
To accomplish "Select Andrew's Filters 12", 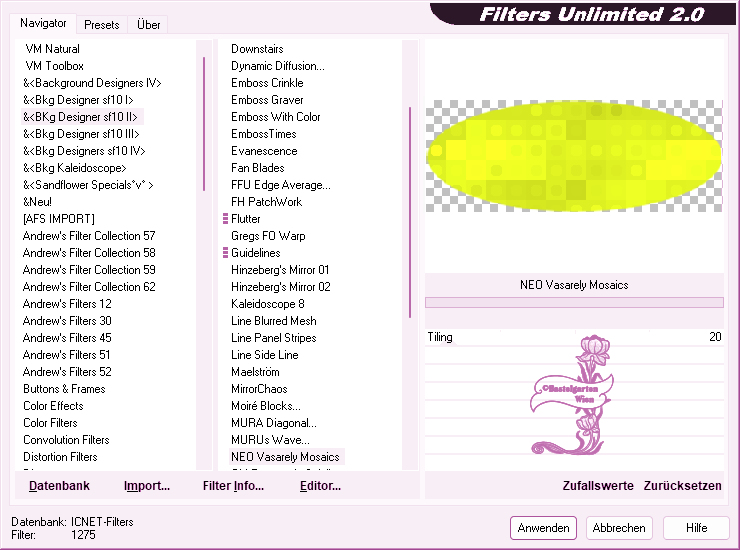I will 67,304.
